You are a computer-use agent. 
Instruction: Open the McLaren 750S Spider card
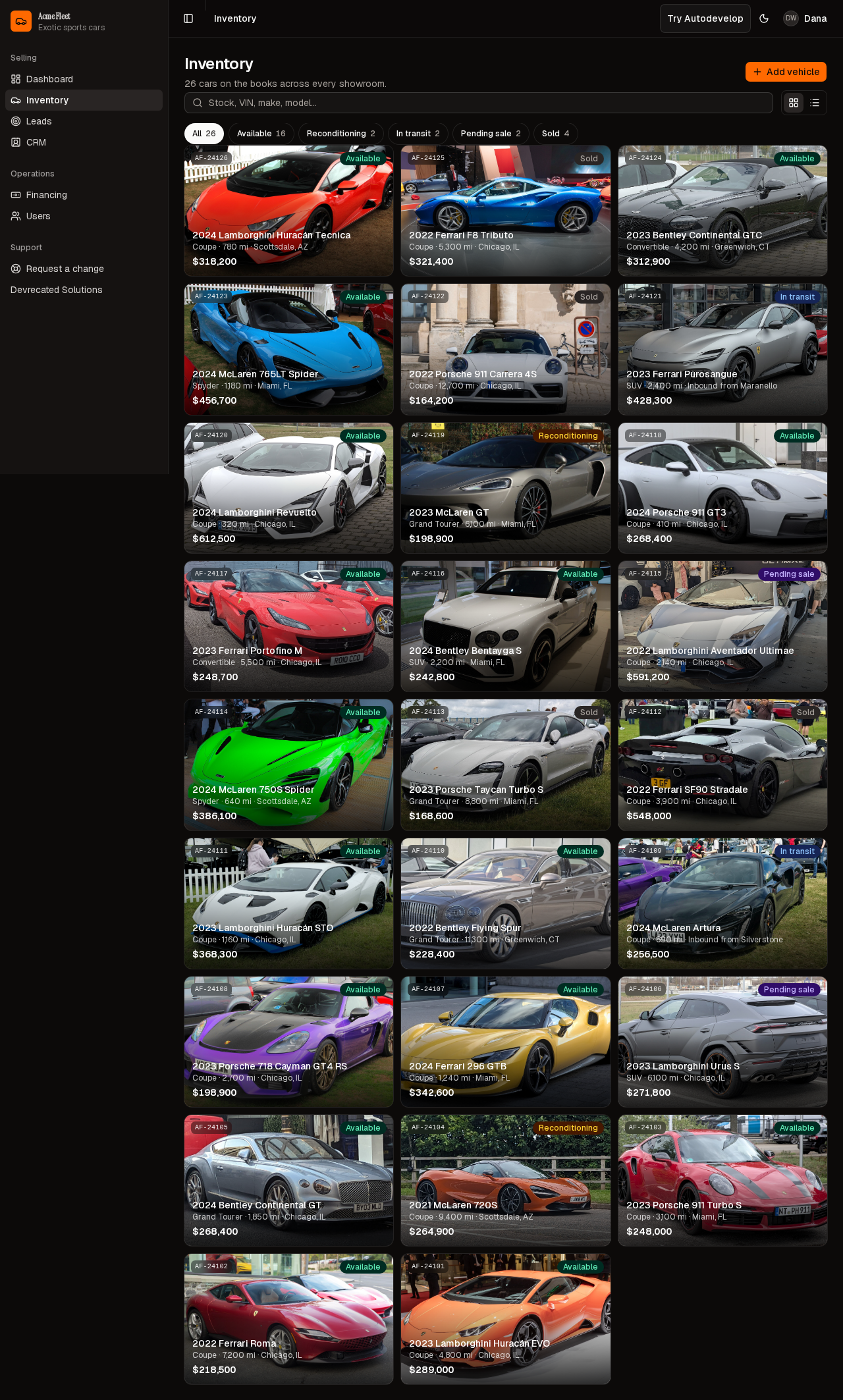coord(288,765)
